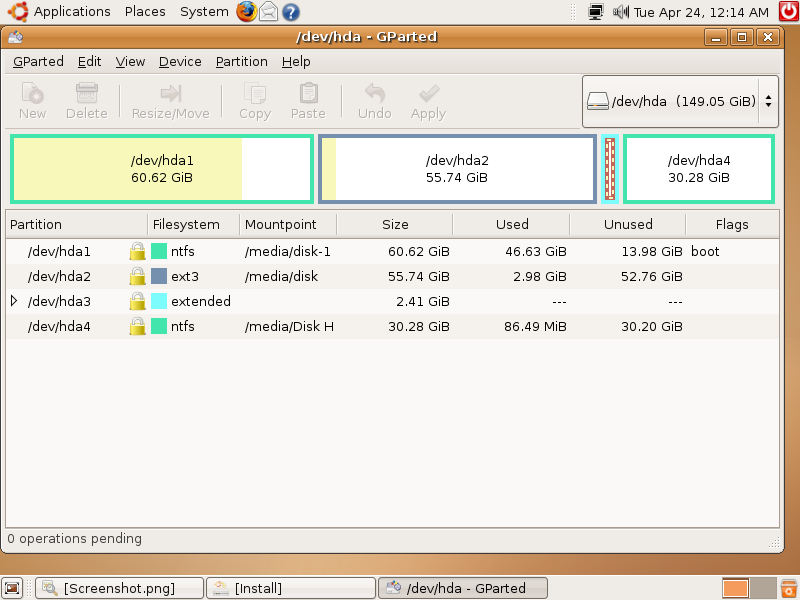Click the lock icon for /dev/hda2
Image resolution: width=800 pixels, height=600 pixels.
click(137, 276)
